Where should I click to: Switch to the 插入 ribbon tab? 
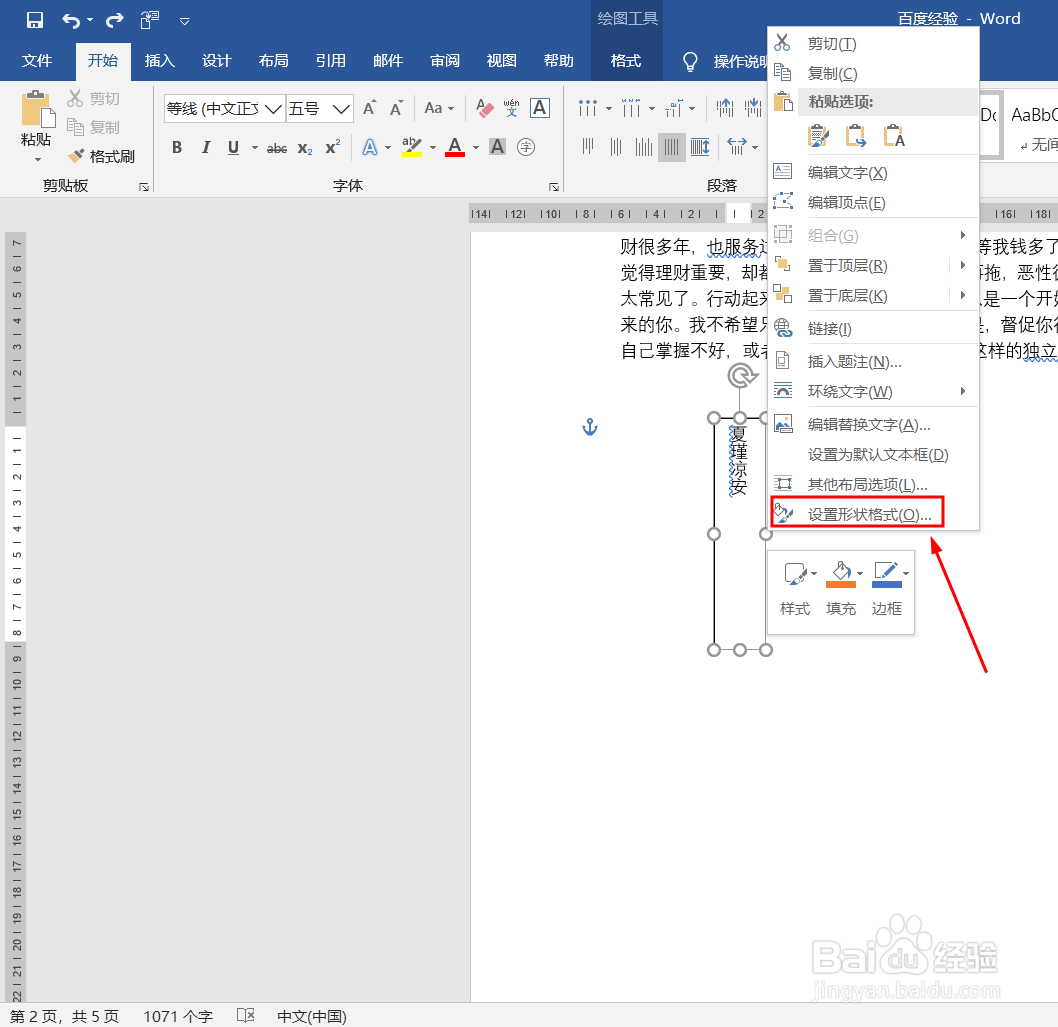click(159, 61)
